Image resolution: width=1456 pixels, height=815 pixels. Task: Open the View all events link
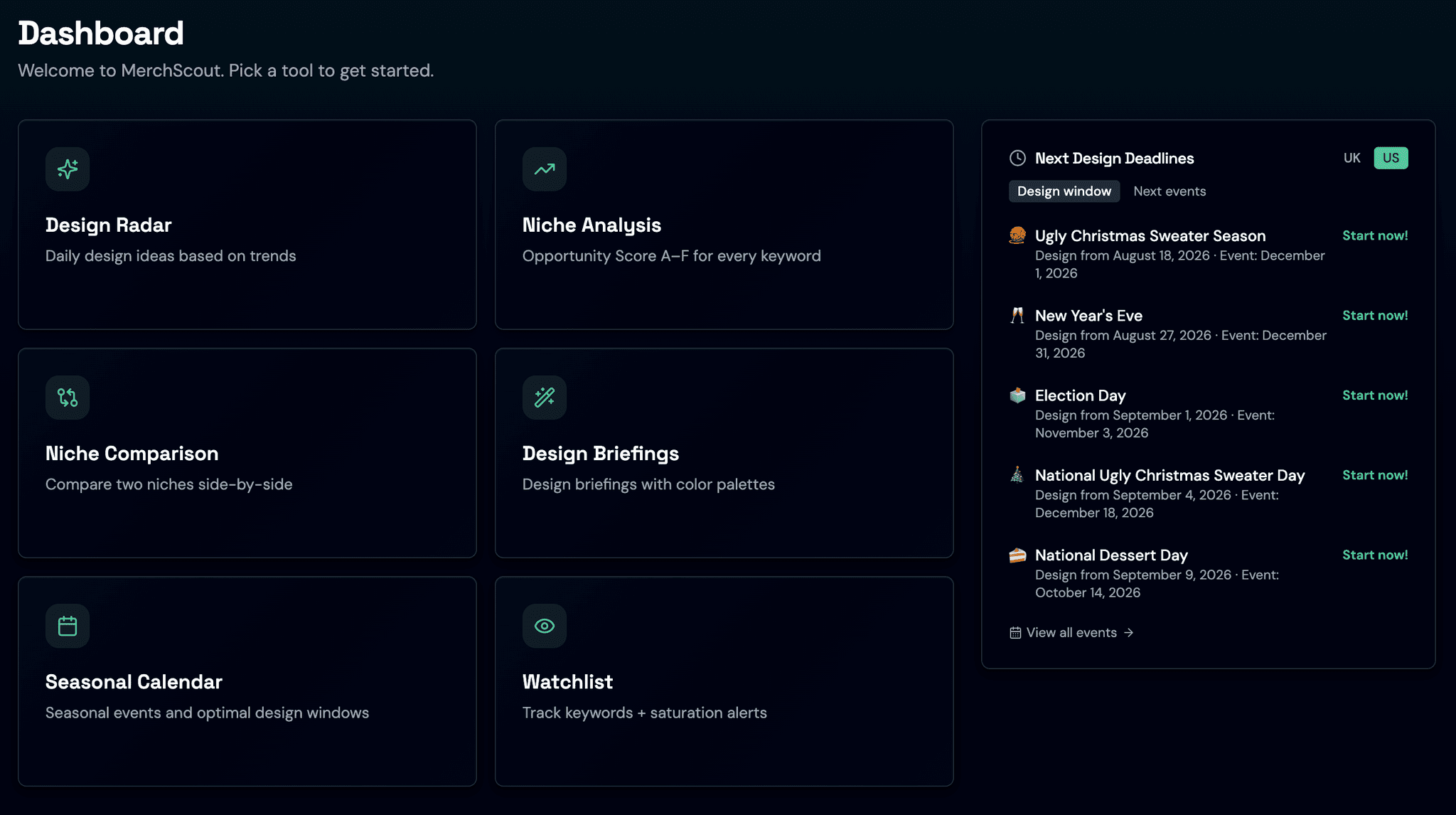pyautogui.click(x=1071, y=633)
